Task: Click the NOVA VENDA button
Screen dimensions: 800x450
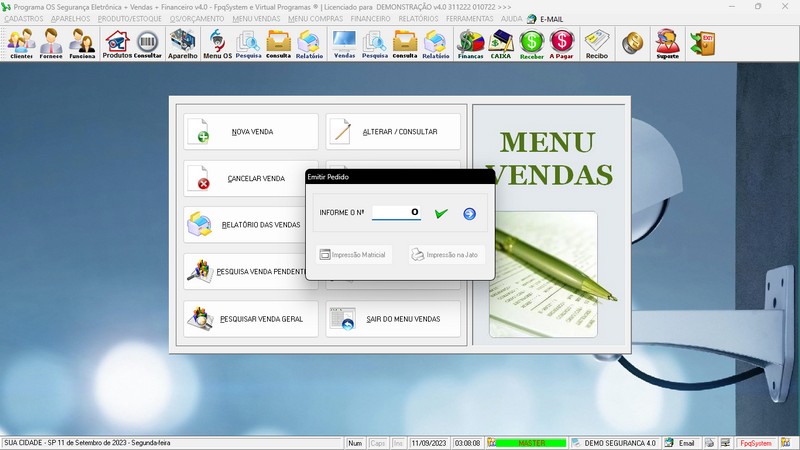Action: 251,132
